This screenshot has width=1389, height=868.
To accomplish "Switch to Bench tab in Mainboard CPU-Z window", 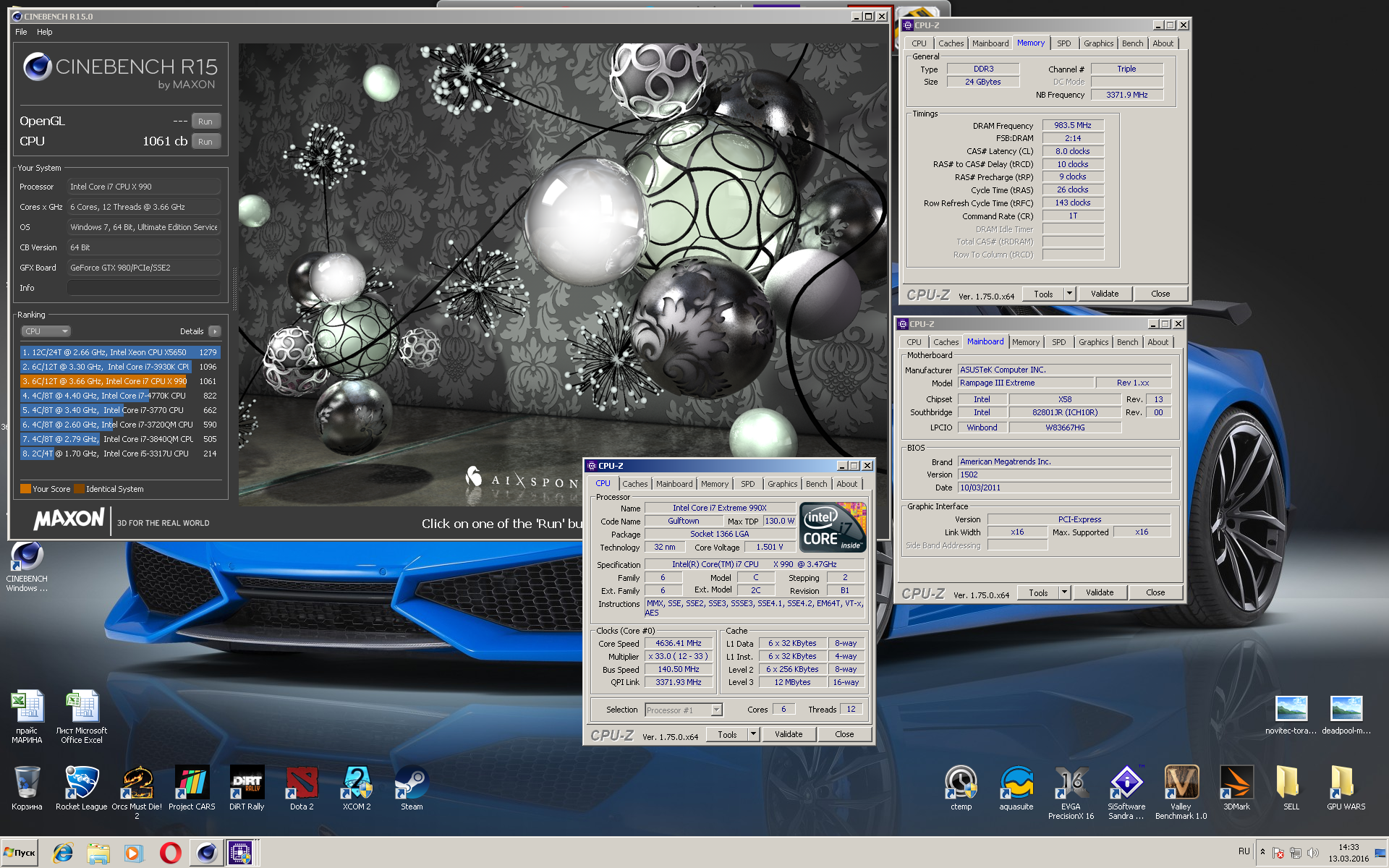I will point(1127,342).
